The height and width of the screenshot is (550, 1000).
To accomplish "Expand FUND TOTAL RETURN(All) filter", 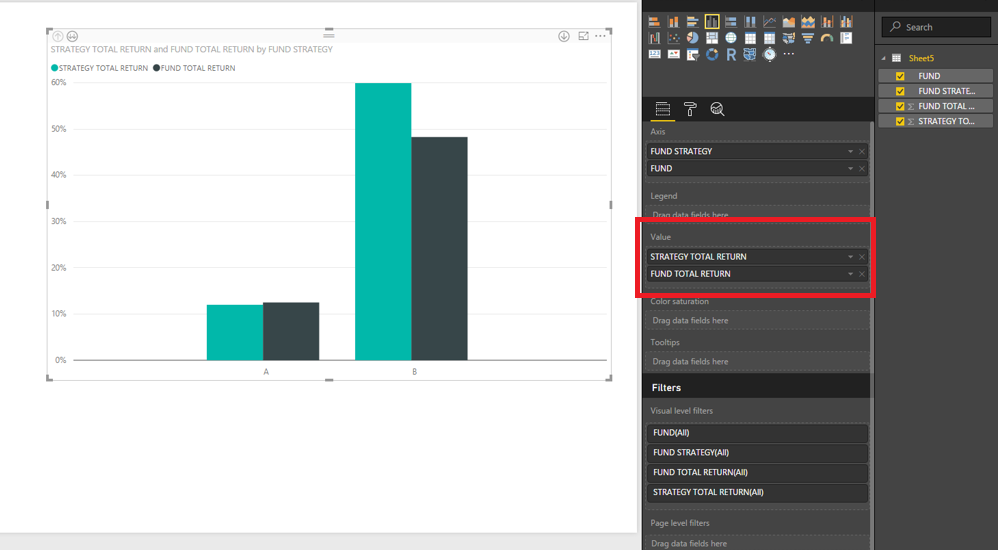I will [757, 472].
